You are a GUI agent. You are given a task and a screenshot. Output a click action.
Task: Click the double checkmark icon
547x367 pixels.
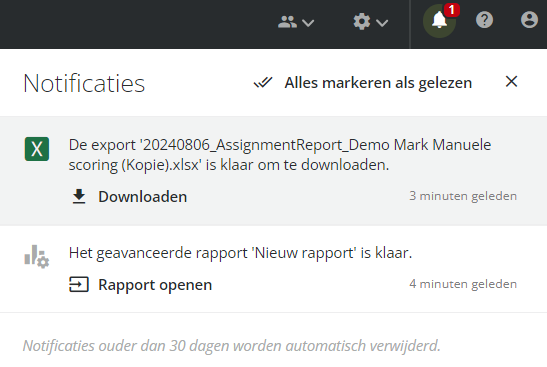pyautogui.click(x=263, y=83)
